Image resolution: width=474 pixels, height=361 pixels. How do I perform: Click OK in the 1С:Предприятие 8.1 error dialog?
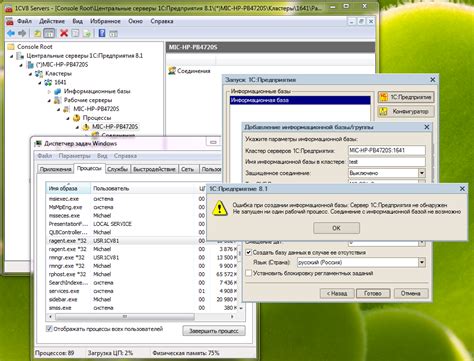336,228
